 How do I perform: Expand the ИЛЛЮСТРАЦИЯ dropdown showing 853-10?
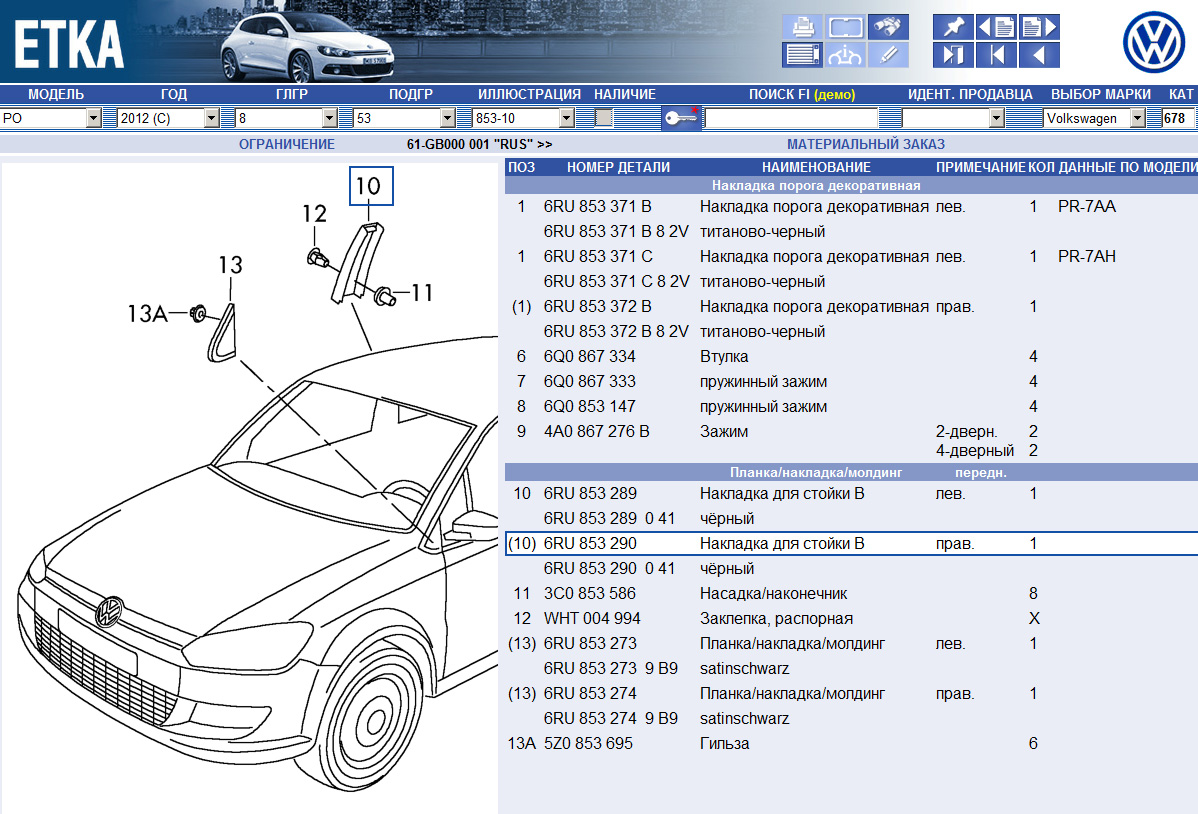coord(567,118)
